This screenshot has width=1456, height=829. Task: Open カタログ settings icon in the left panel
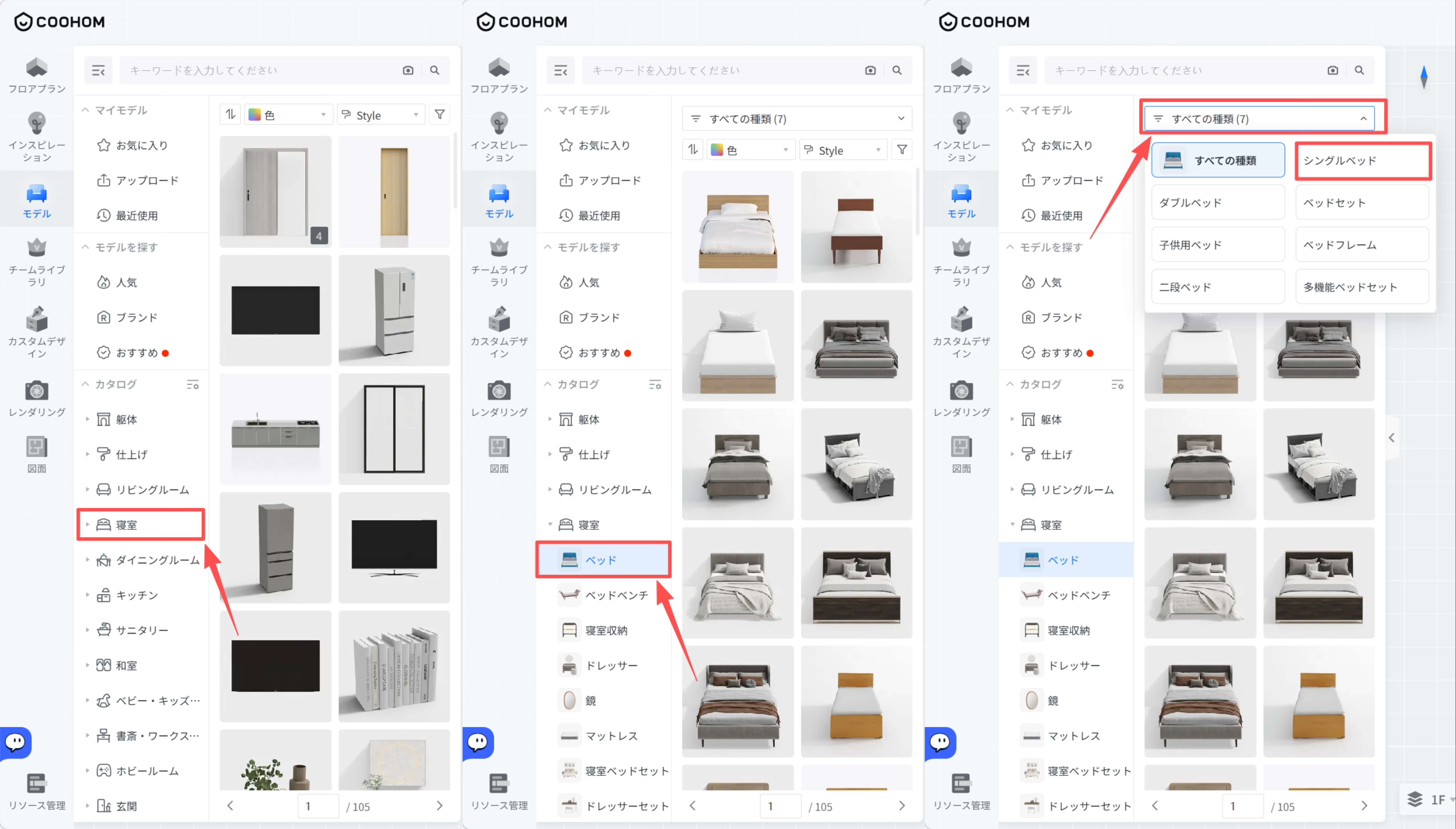click(193, 385)
